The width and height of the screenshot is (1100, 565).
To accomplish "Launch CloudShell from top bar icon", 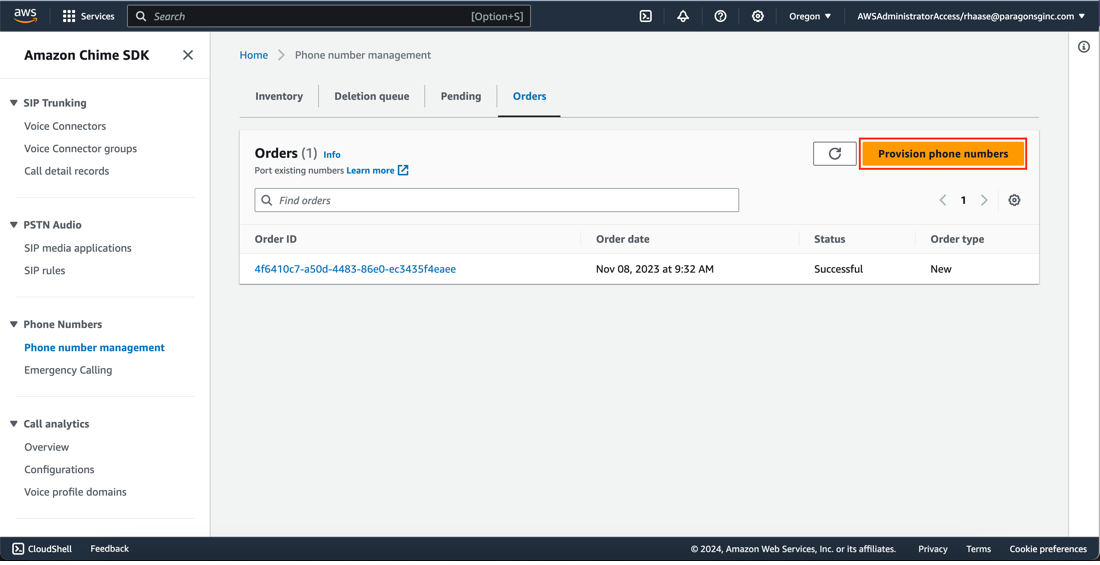I will tap(646, 16).
